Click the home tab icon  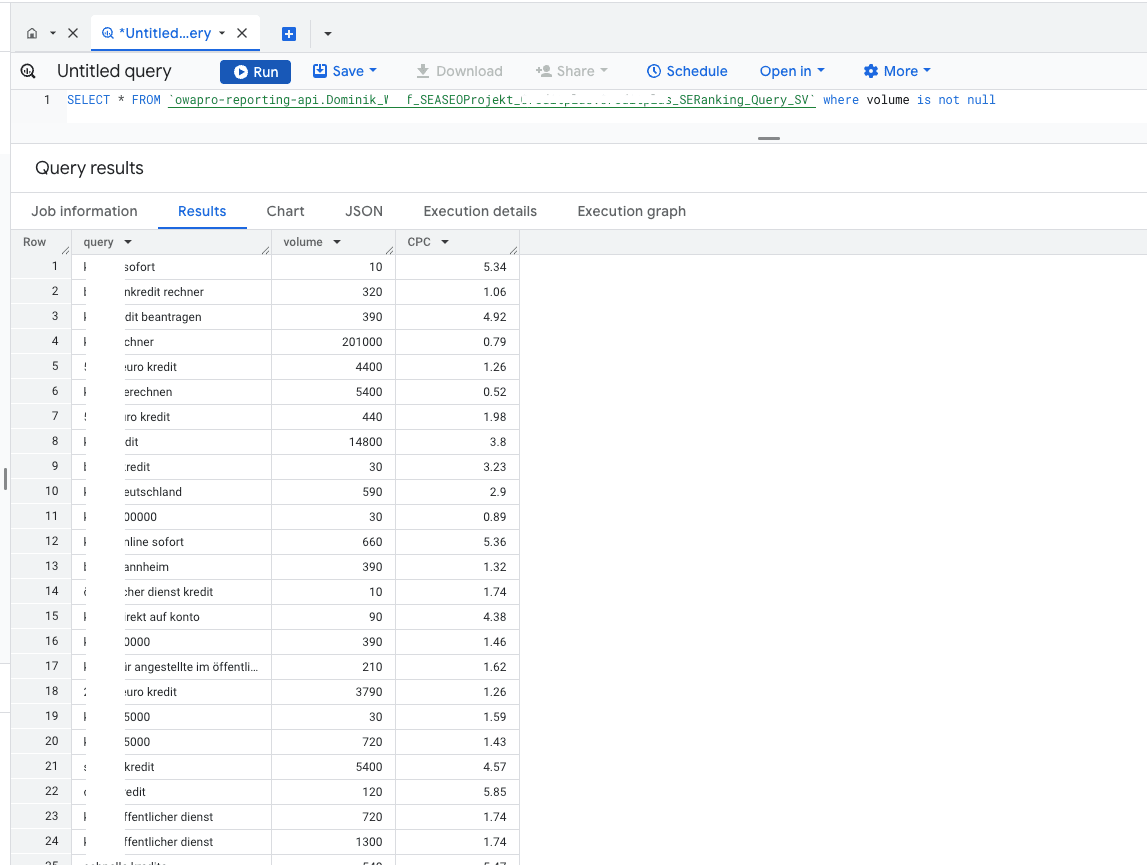(32, 33)
